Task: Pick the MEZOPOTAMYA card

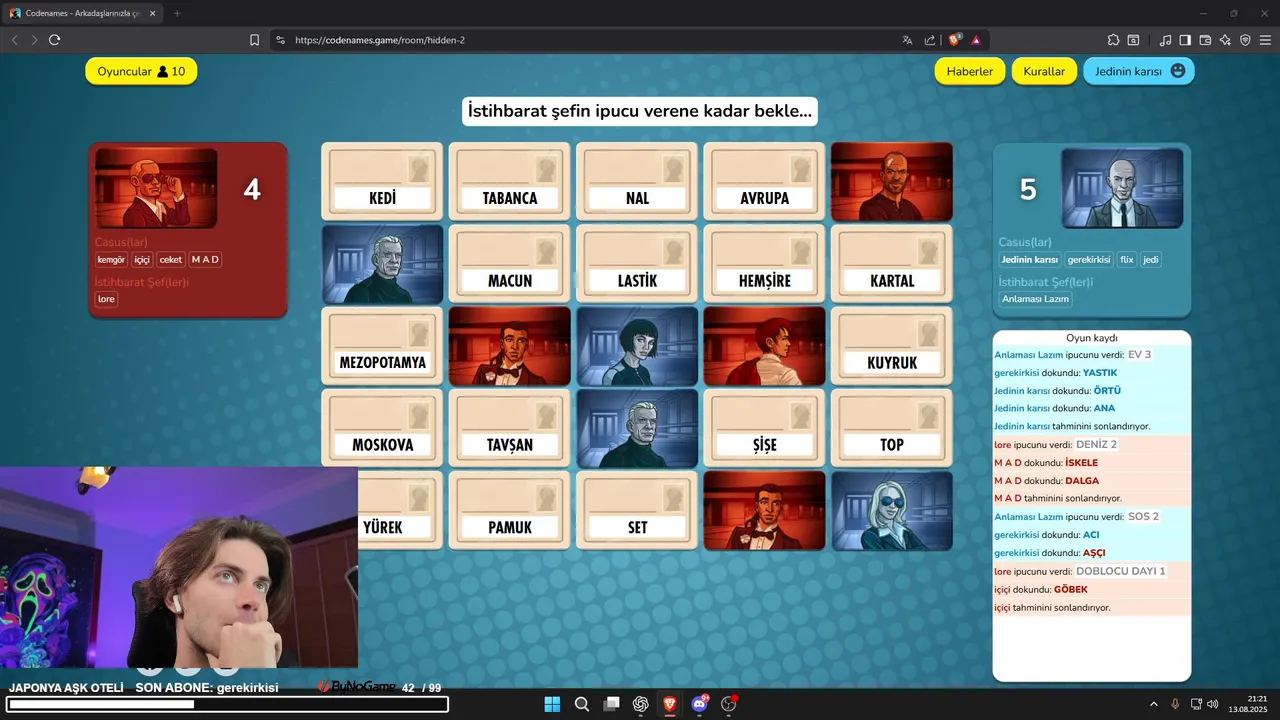Action: [382, 346]
